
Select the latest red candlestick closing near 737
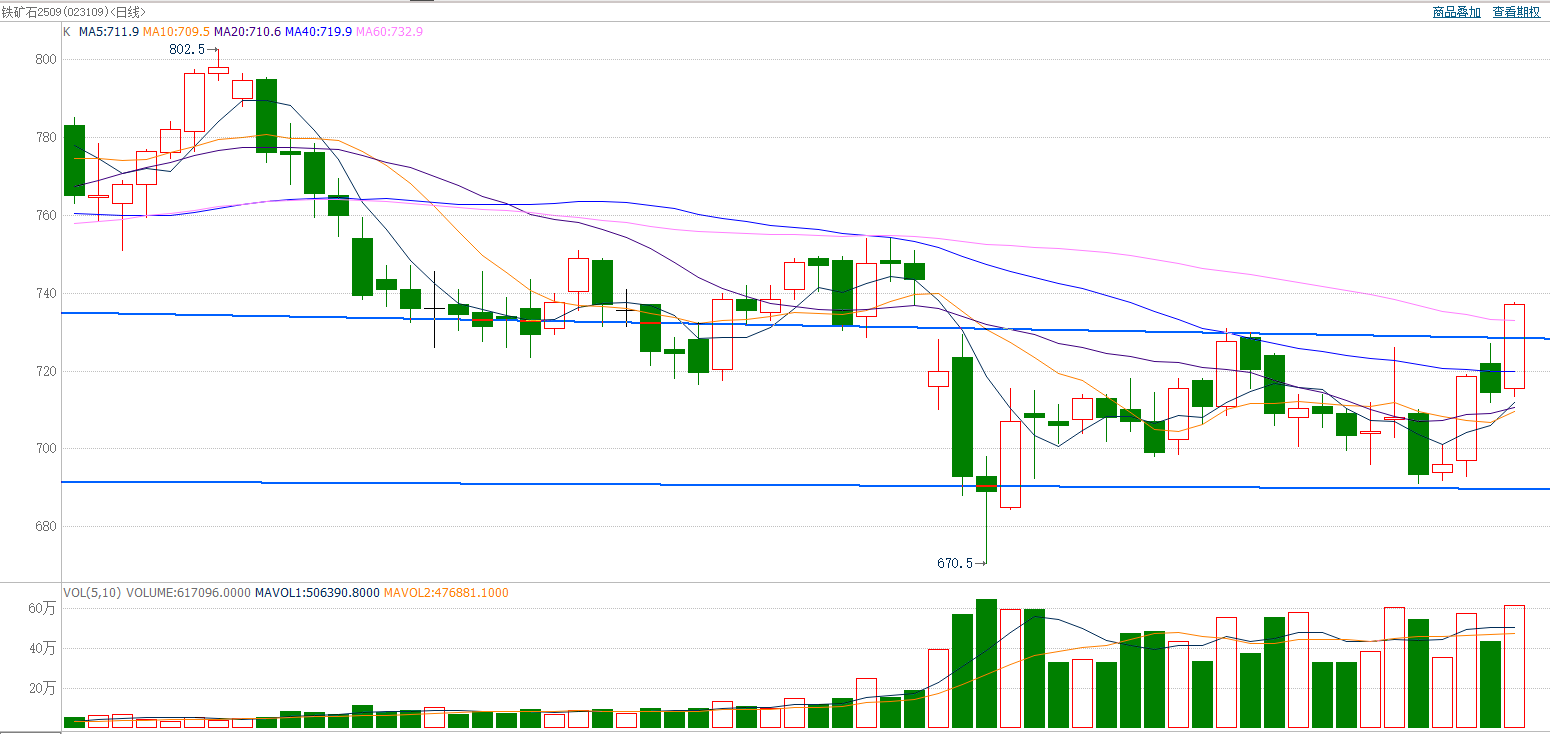coord(1514,346)
